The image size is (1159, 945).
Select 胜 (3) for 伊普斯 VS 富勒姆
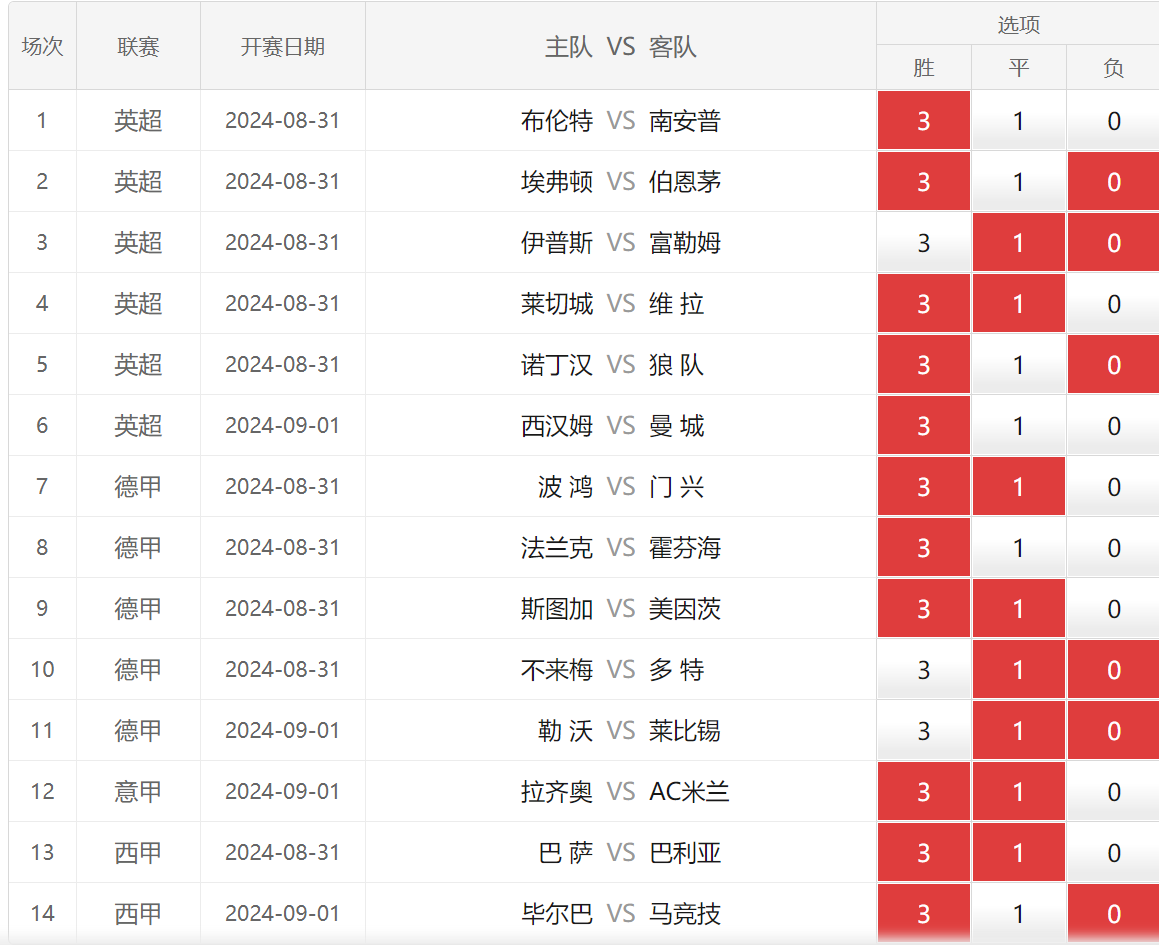923,243
